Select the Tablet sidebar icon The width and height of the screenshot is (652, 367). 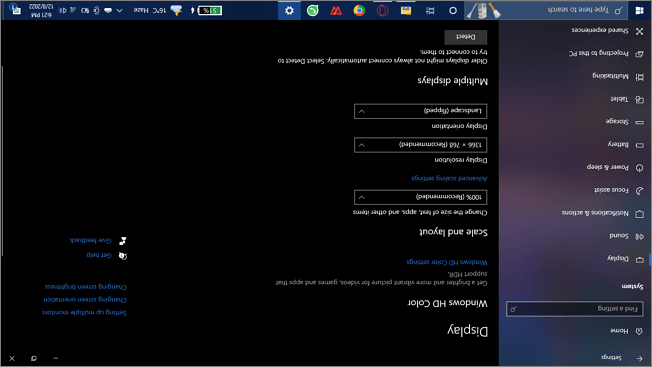tap(640, 100)
